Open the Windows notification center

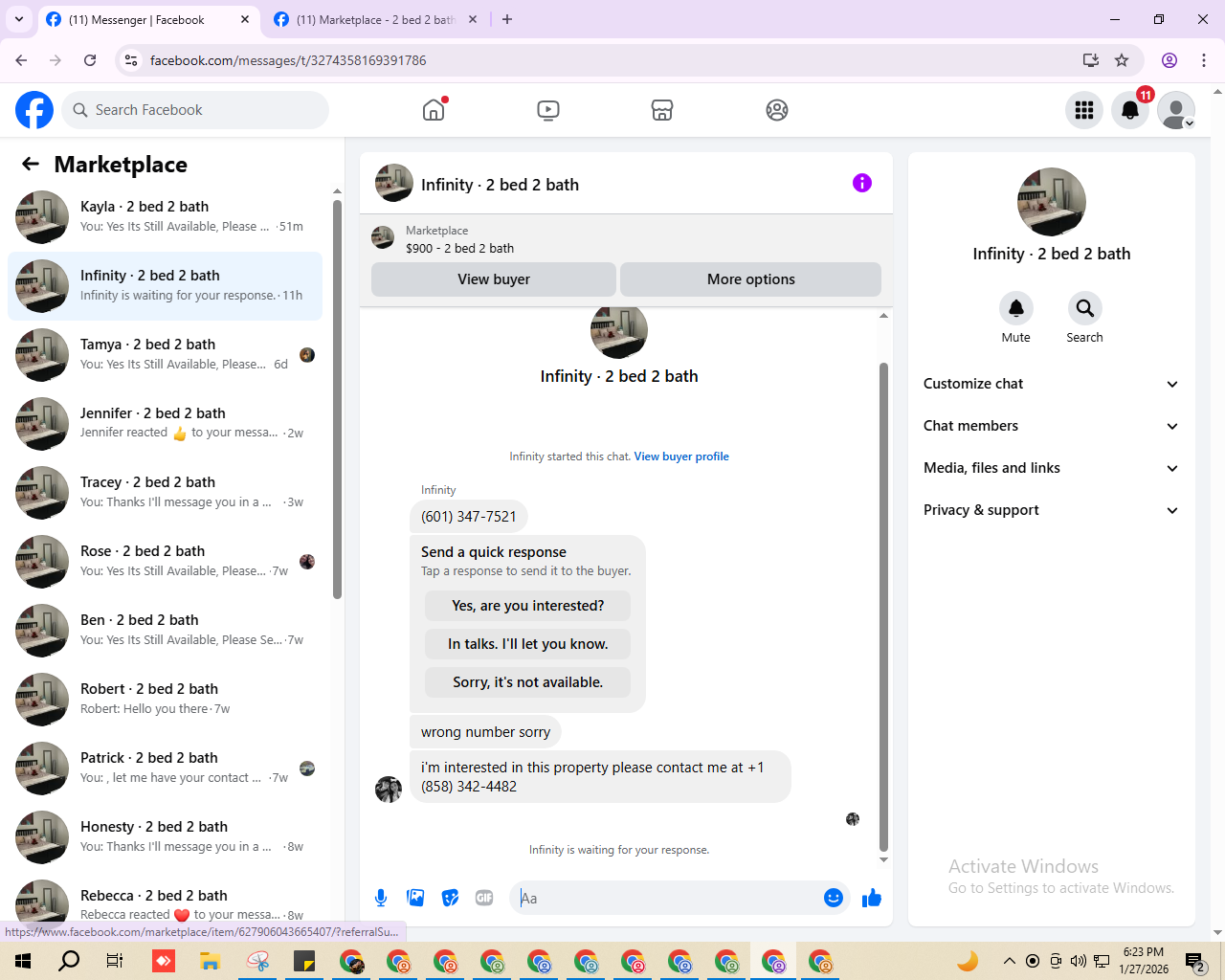pos(1194,961)
